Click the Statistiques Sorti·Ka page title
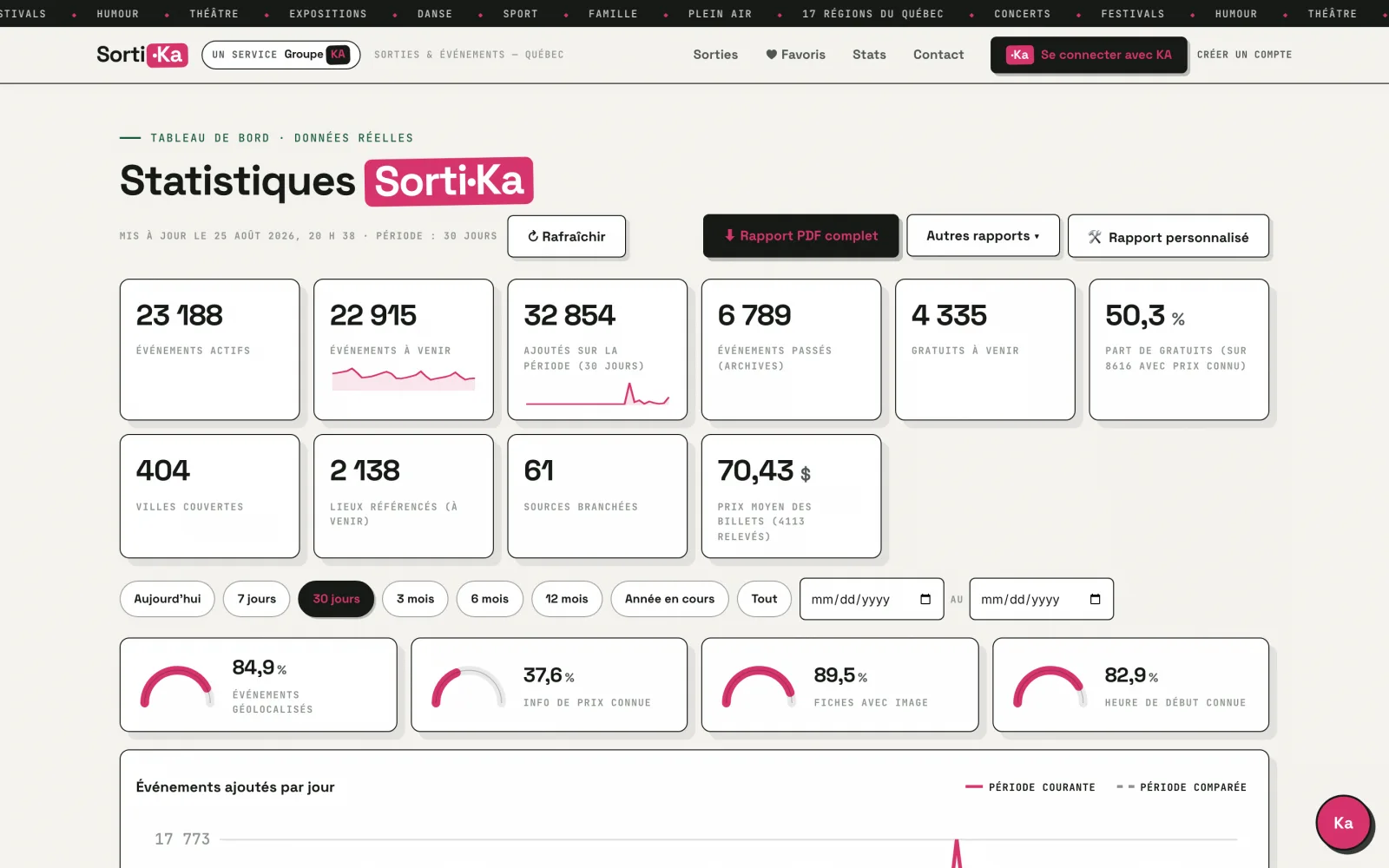This screenshot has width=1389, height=868. point(326,181)
